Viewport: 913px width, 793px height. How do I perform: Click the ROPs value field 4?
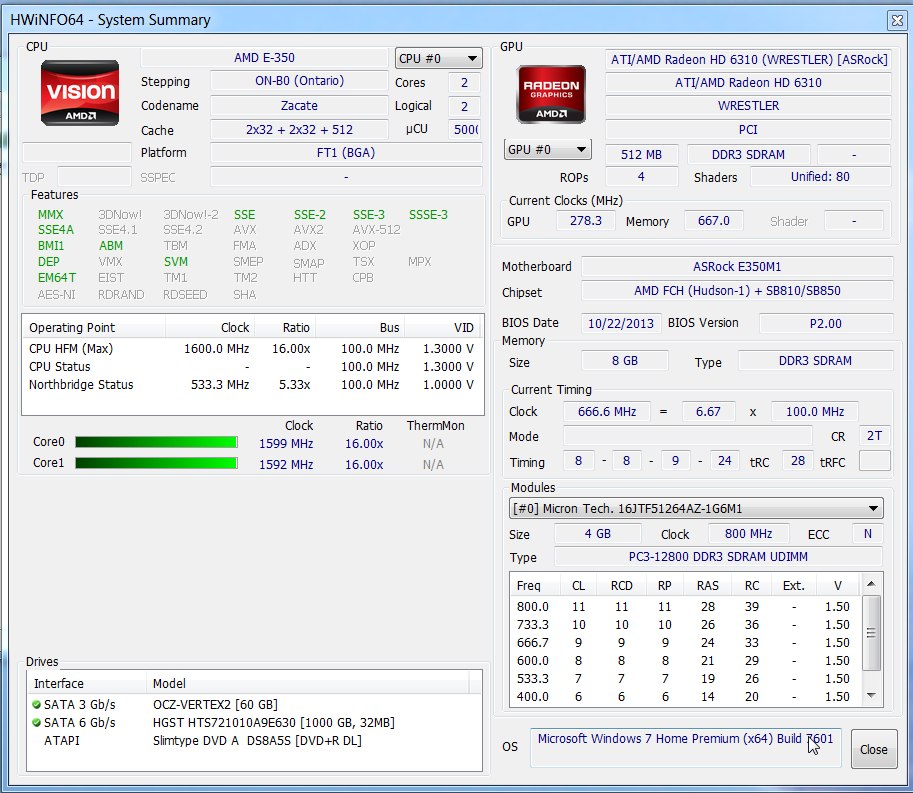point(641,176)
